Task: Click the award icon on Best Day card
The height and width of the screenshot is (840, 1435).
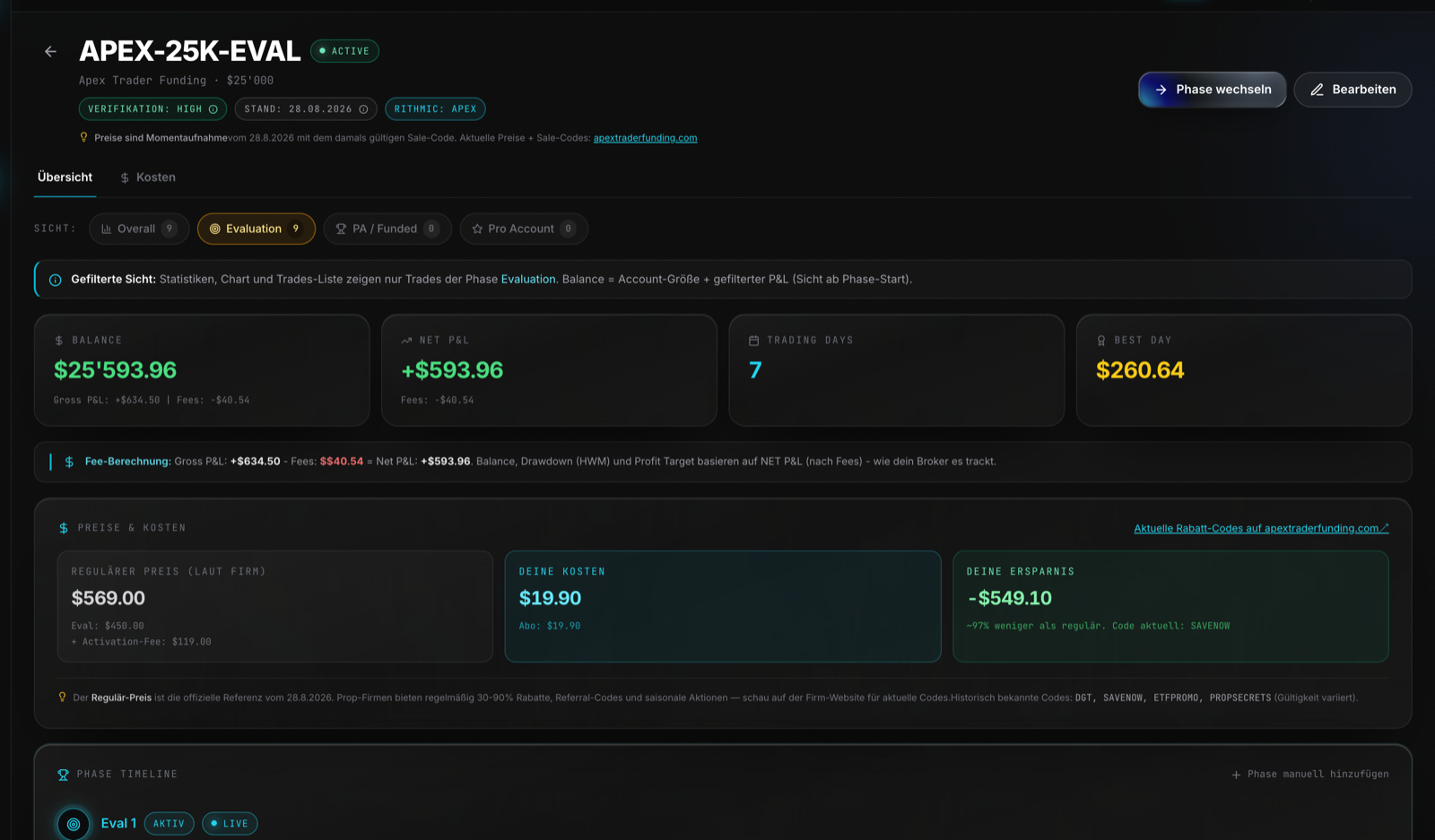Action: (x=1101, y=341)
